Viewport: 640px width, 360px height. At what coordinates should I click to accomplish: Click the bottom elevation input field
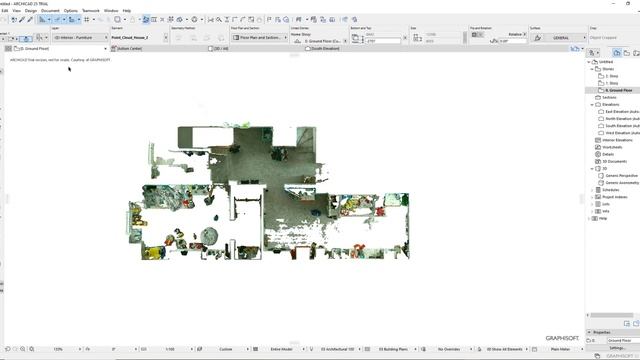click(x=383, y=41)
